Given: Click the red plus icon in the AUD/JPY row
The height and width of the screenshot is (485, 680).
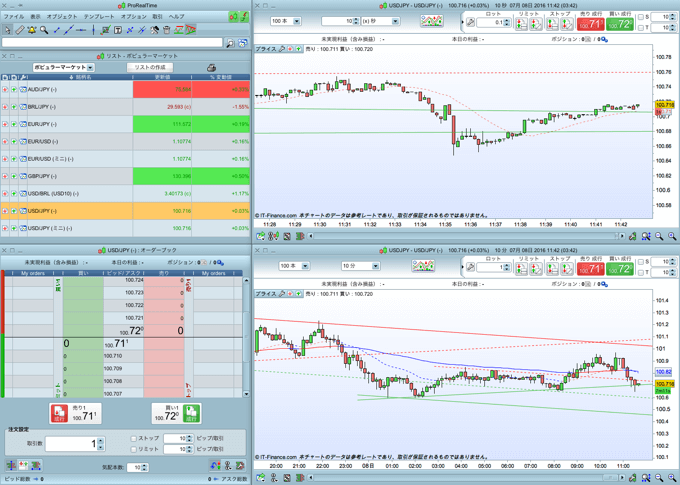Looking at the screenshot, I should tap(5, 89).
